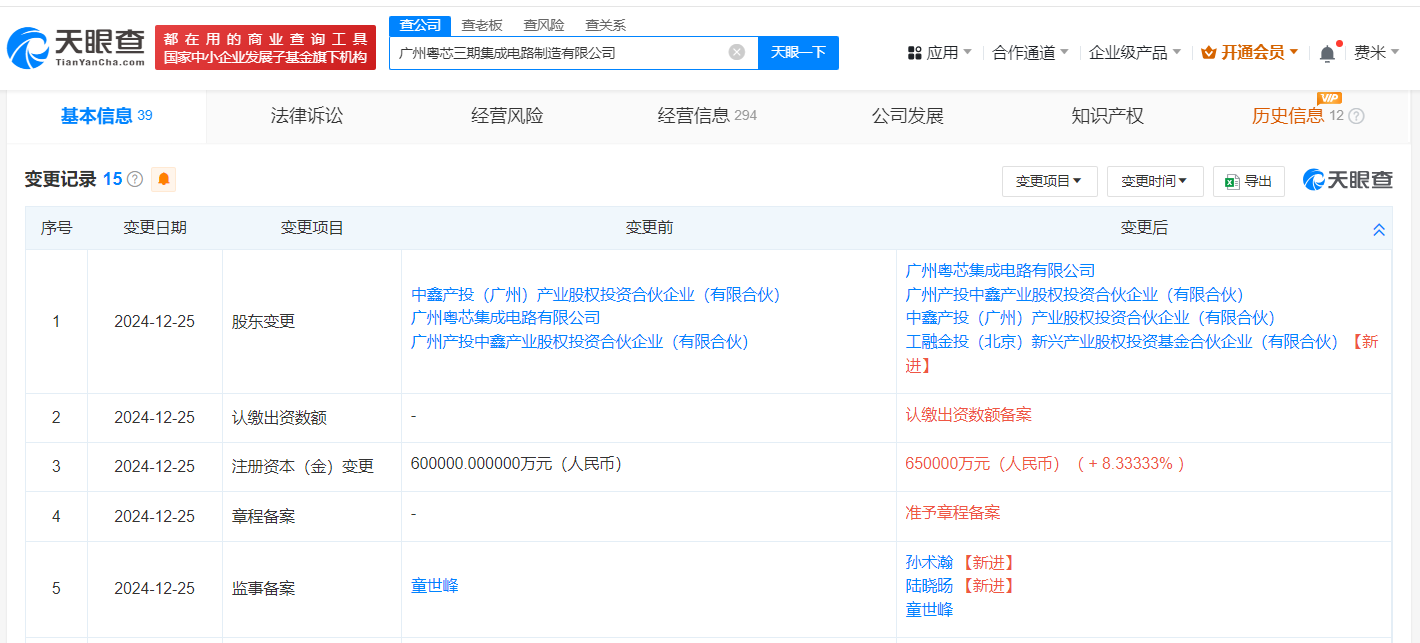Click the 变更前 column header

[x=649, y=228]
